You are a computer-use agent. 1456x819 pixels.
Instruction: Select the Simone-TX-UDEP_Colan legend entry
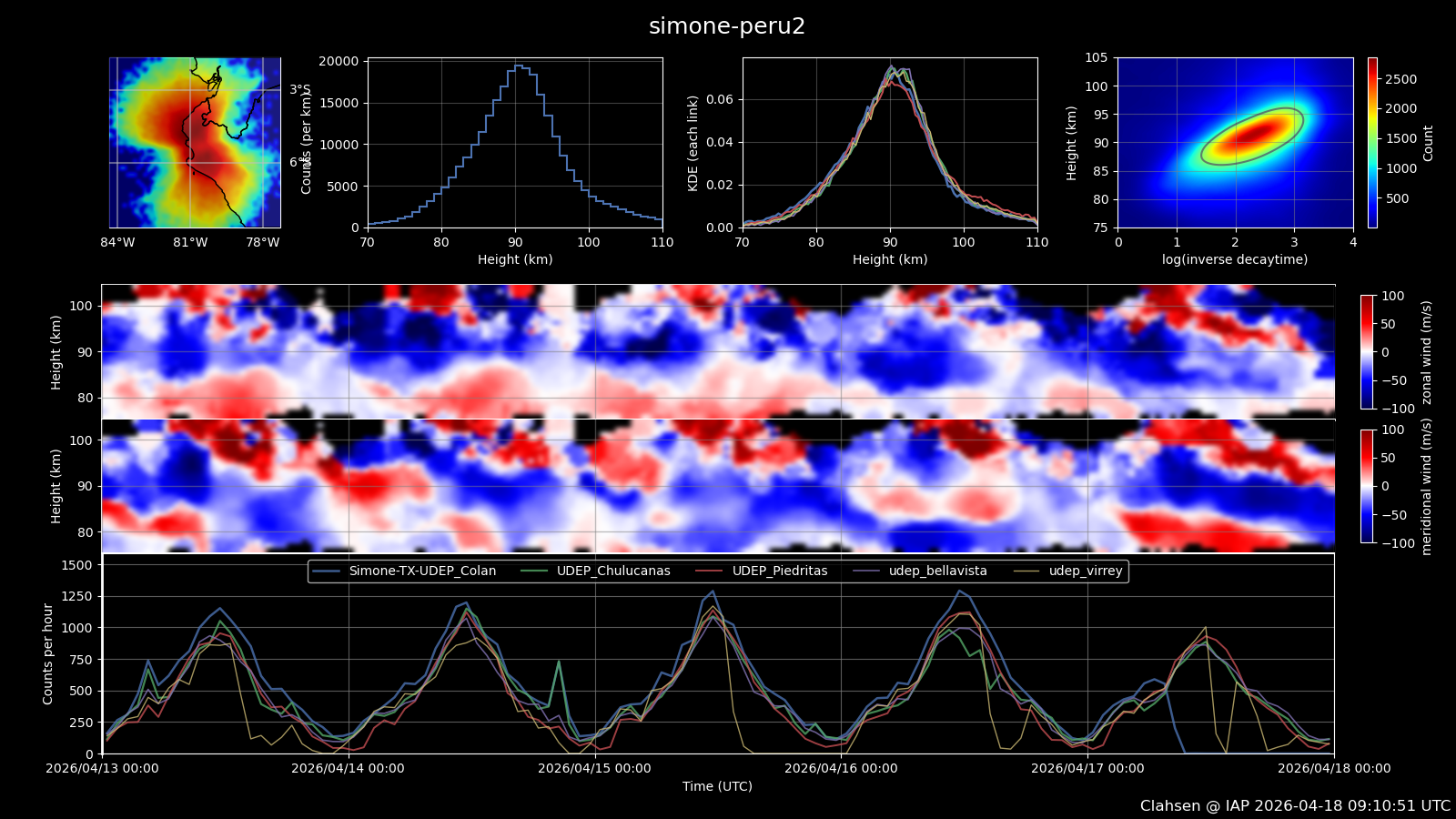(422, 571)
